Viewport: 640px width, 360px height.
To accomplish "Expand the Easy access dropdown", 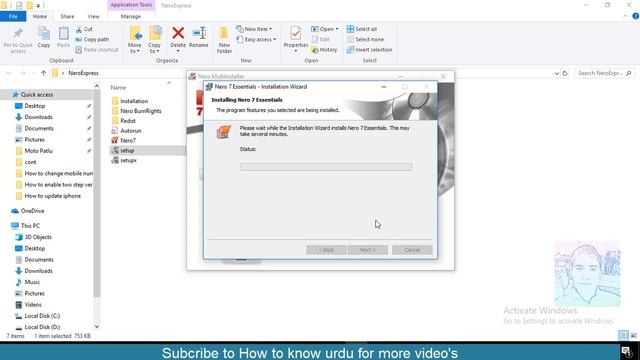I will (256, 39).
